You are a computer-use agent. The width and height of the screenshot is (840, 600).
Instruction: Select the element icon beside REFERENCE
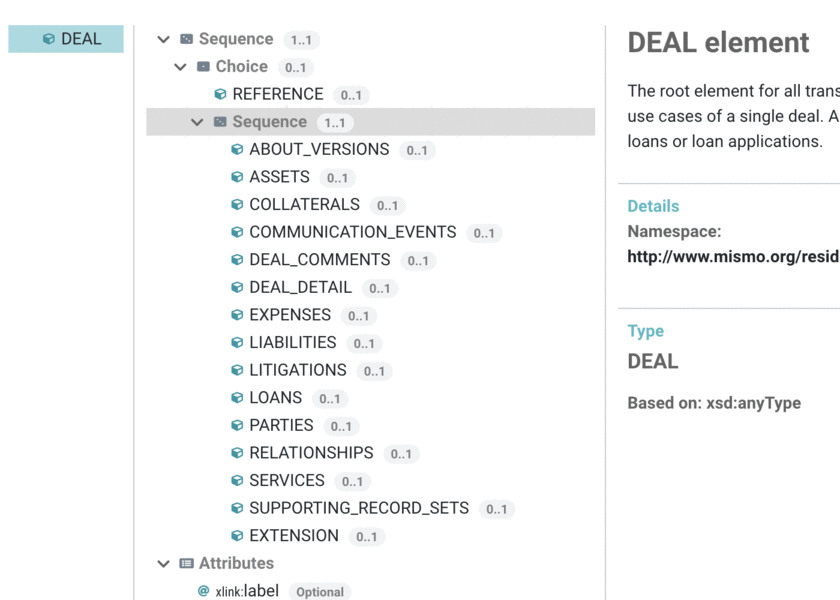click(x=219, y=94)
